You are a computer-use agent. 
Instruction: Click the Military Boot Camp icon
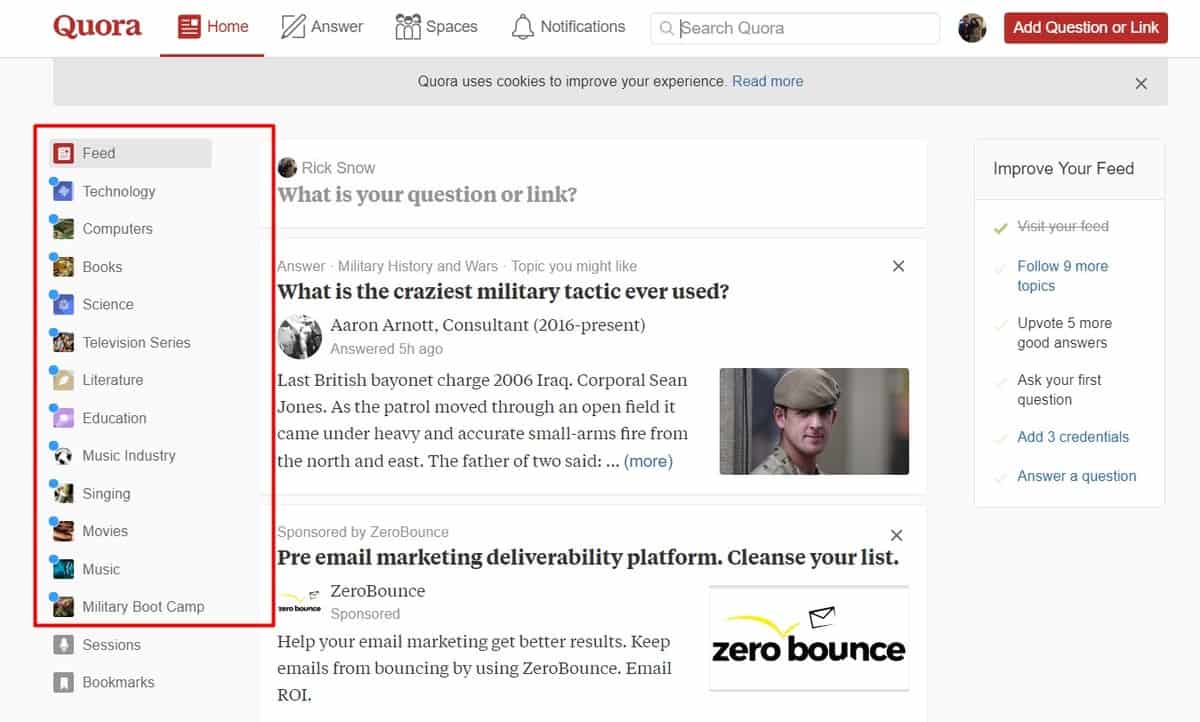click(64, 606)
